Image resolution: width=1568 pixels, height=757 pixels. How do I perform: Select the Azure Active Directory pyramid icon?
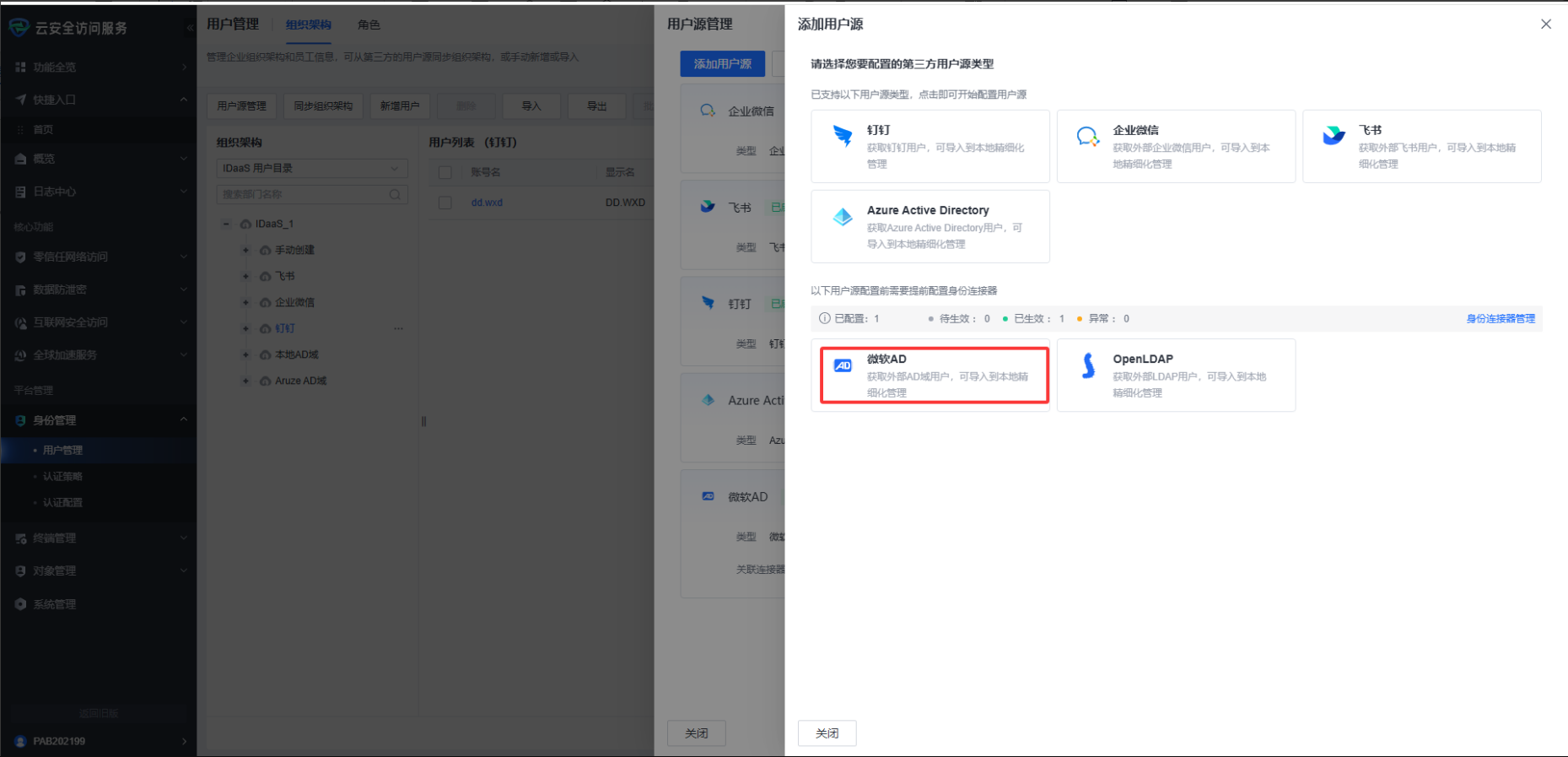[842, 217]
